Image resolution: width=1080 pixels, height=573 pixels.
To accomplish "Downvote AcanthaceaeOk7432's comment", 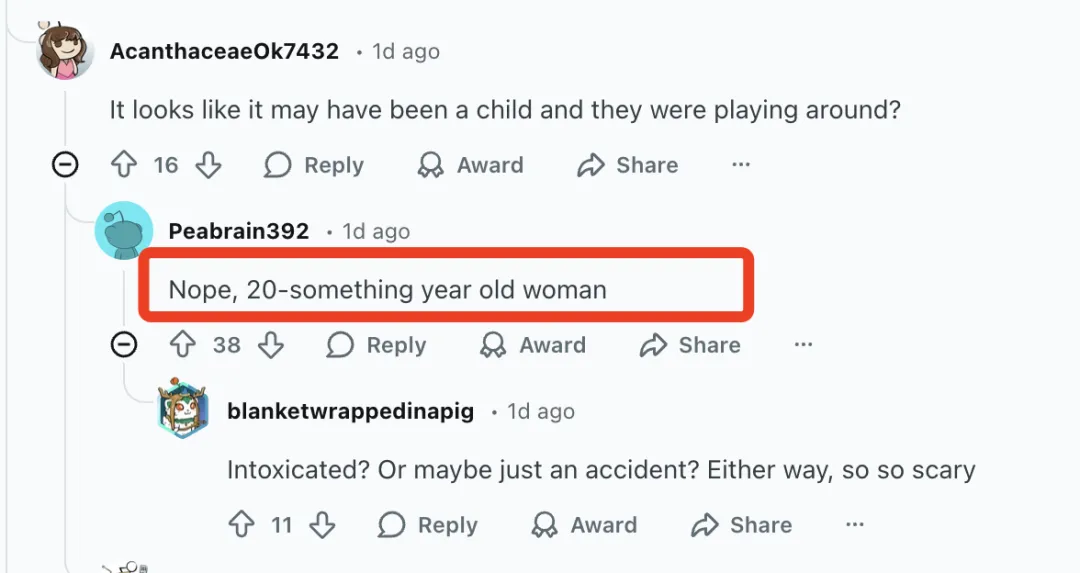I will click(208, 165).
